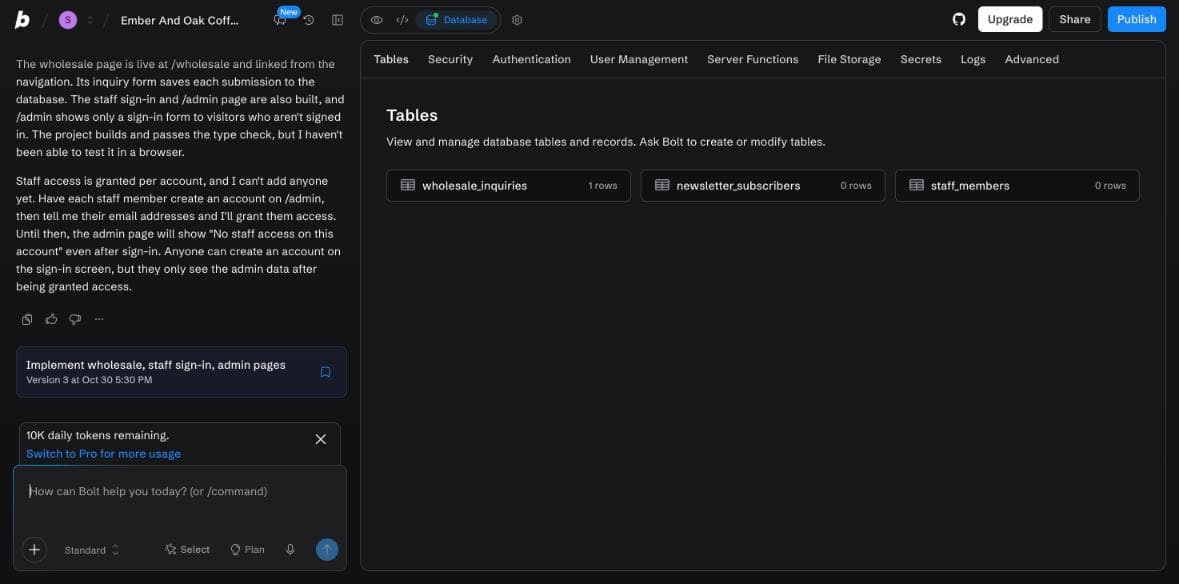Switch to the Security tab
Image resolution: width=1179 pixels, height=584 pixels.
(x=450, y=59)
